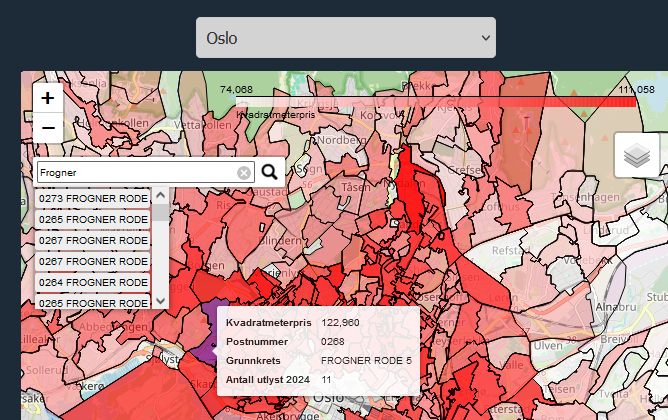Click the results list scrollbar thumb
The width and height of the screenshot is (668, 420).
click(161, 212)
